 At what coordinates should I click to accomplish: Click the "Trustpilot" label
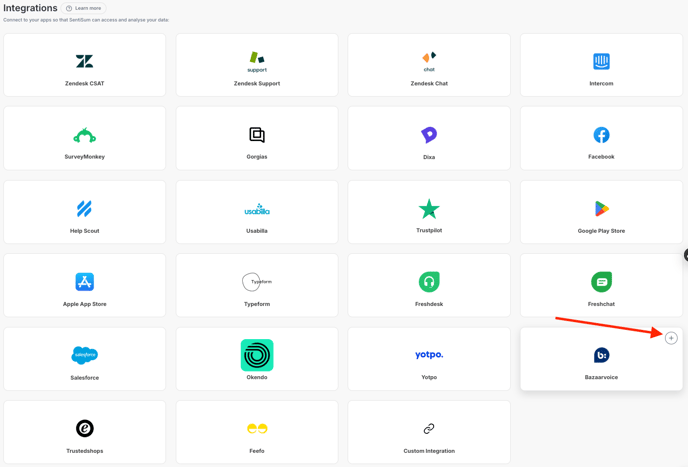click(429, 230)
